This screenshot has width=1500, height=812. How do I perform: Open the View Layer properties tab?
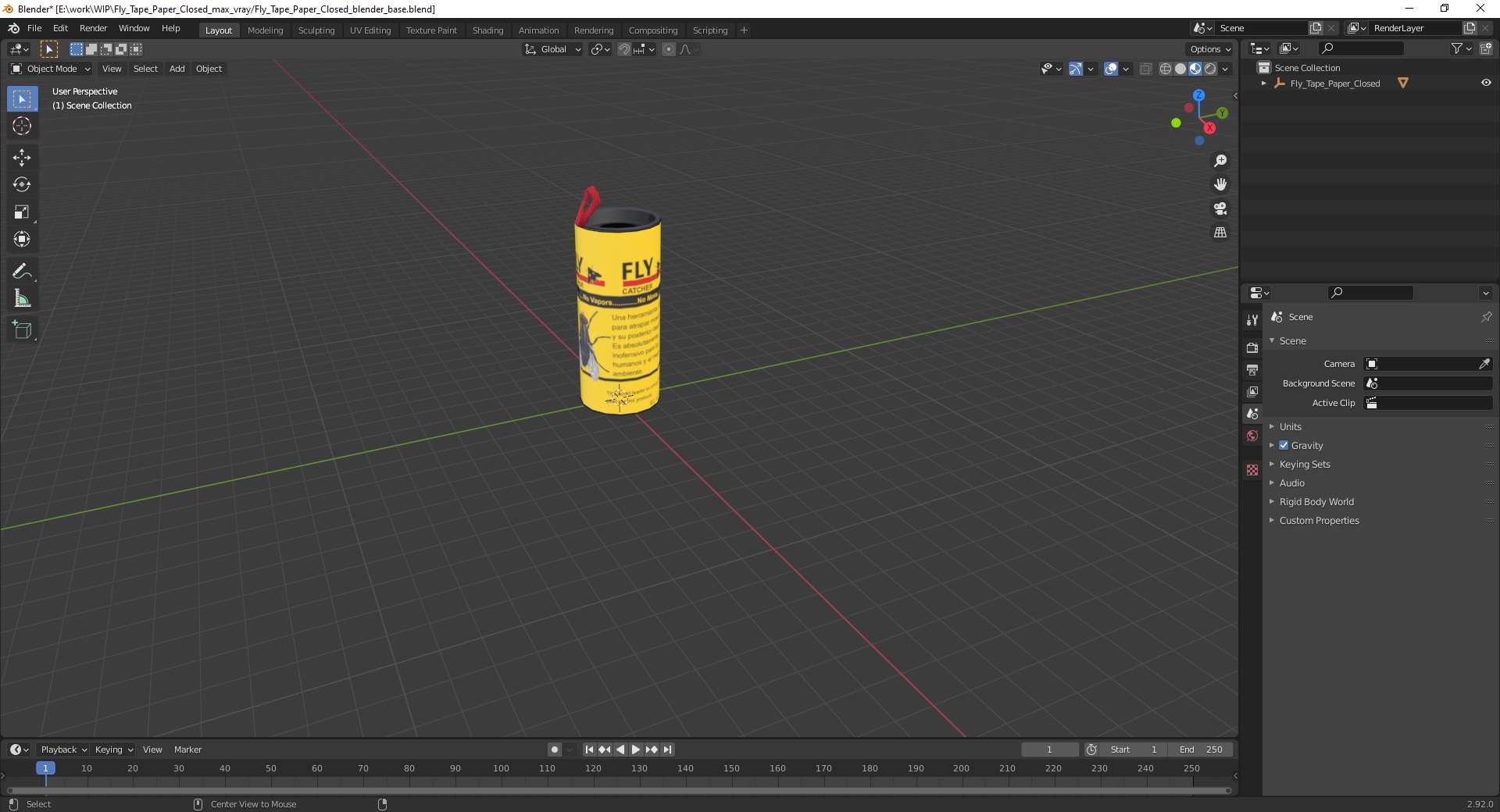pos(1252,391)
